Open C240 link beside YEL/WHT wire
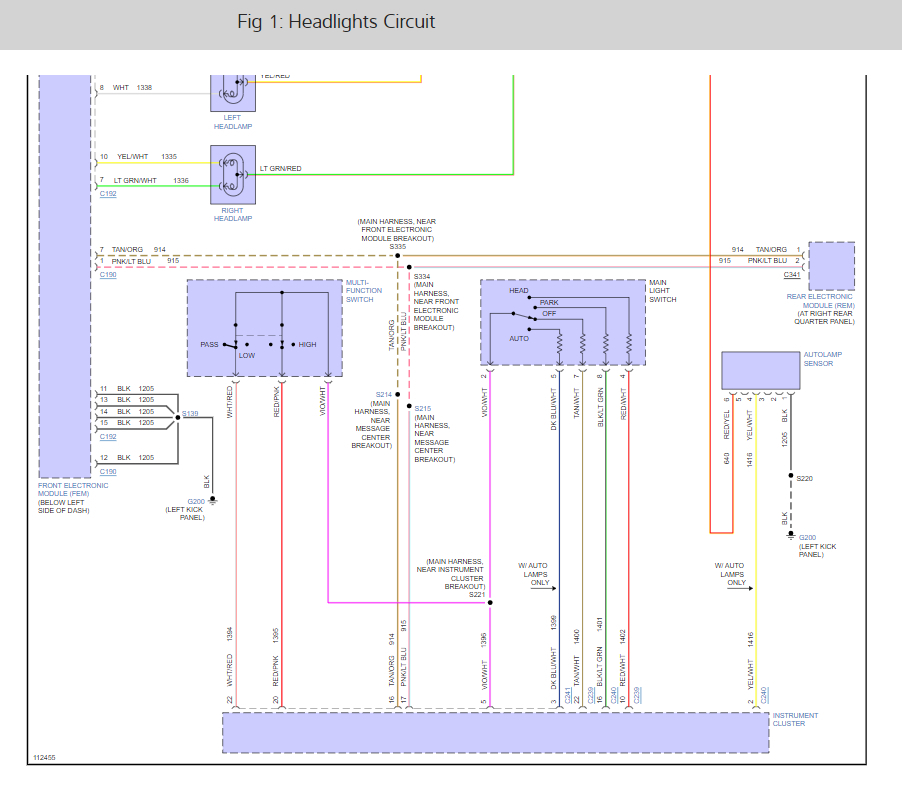Screen dimensions: 902x792 coord(764,696)
